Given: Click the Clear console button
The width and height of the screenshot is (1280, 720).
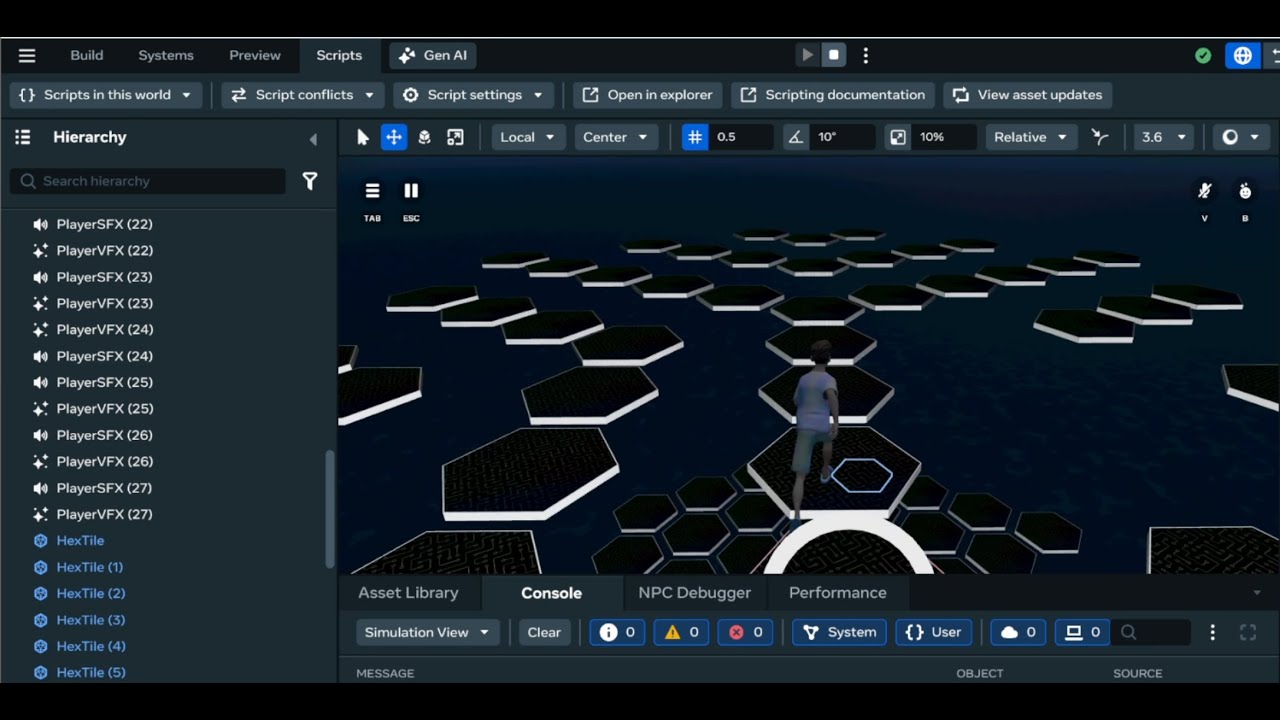Looking at the screenshot, I should (x=544, y=632).
